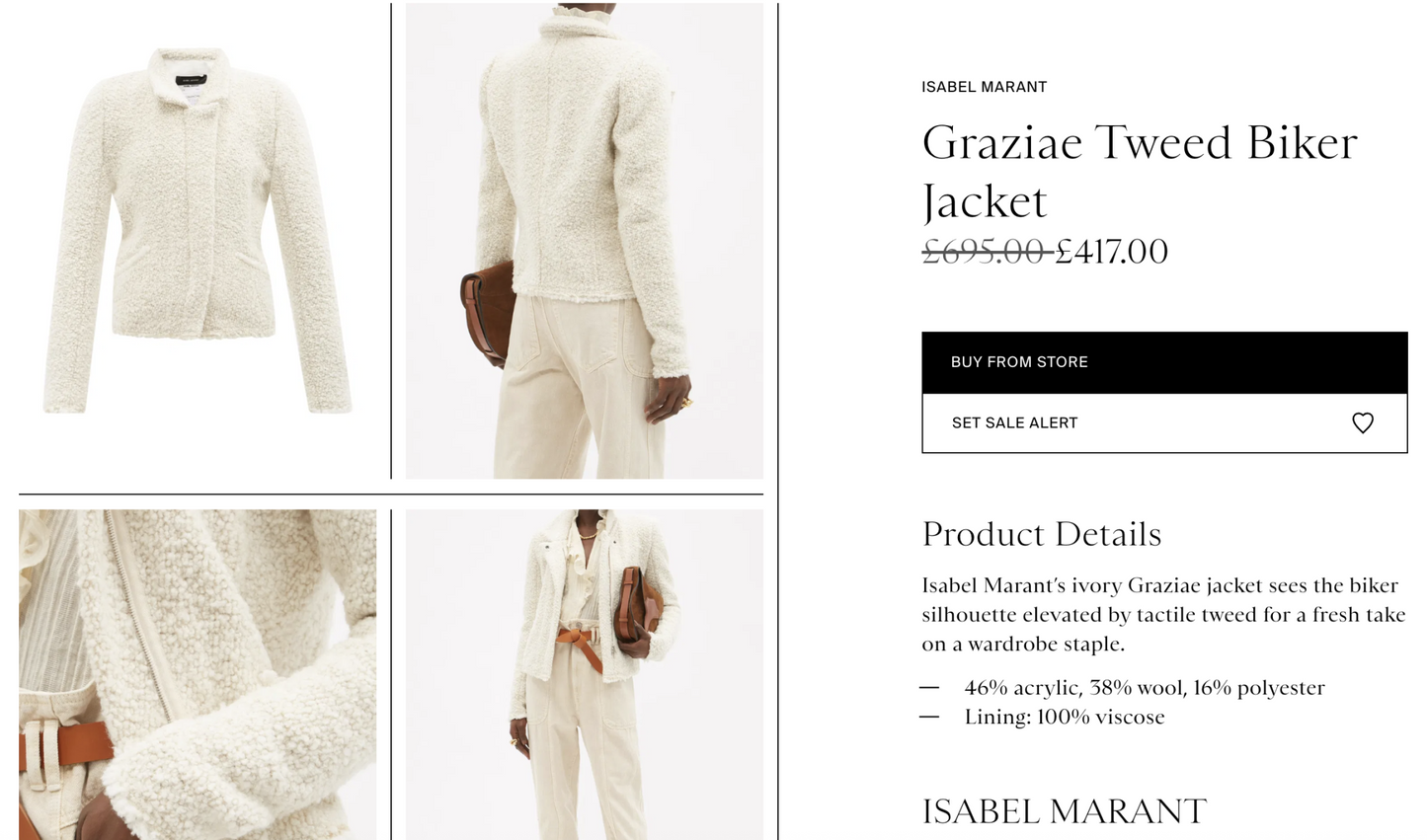Select the Set Sale Alert label
This screenshot has width=1427, height=840.
(x=1014, y=422)
